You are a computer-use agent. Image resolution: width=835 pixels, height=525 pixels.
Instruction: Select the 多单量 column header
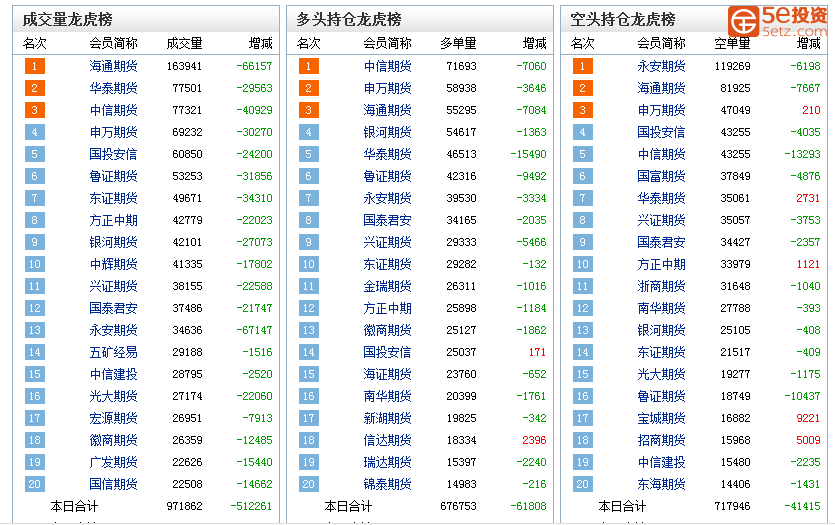click(x=458, y=43)
